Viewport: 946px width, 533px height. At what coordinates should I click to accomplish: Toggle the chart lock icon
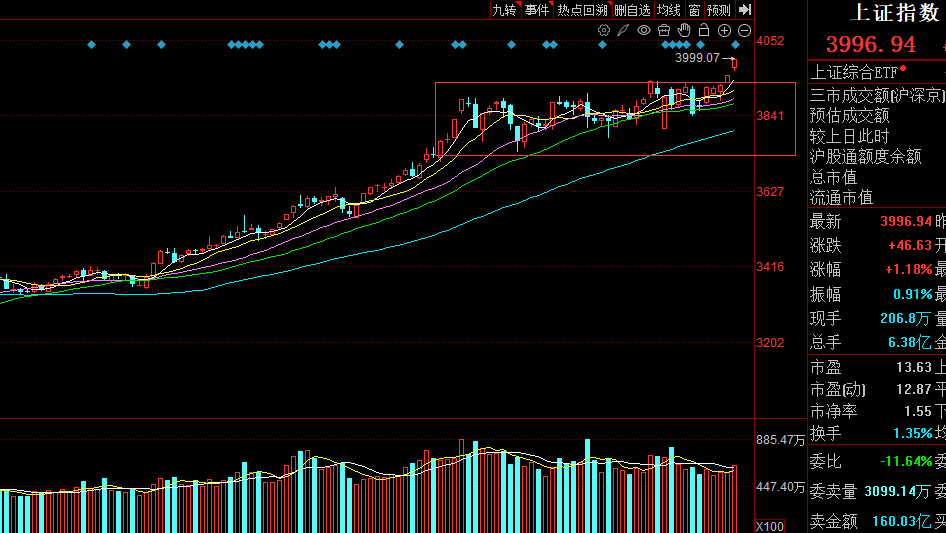pos(703,30)
